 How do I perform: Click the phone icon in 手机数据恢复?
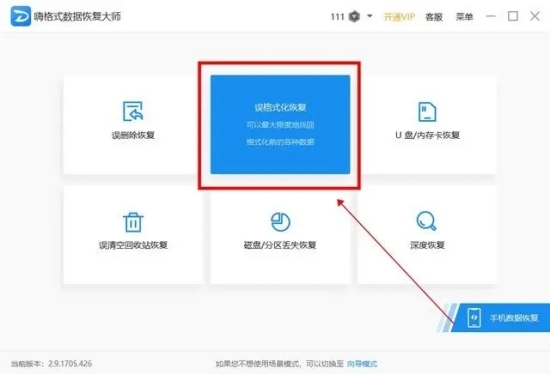click(474, 318)
